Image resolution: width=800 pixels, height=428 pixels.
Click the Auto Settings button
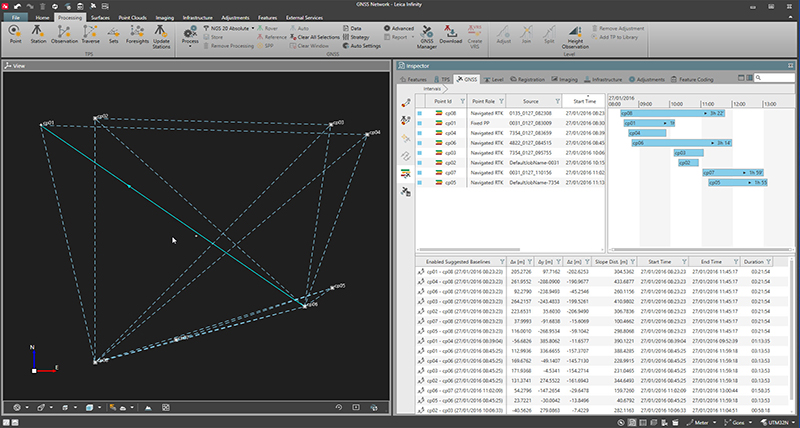click(x=362, y=47)
